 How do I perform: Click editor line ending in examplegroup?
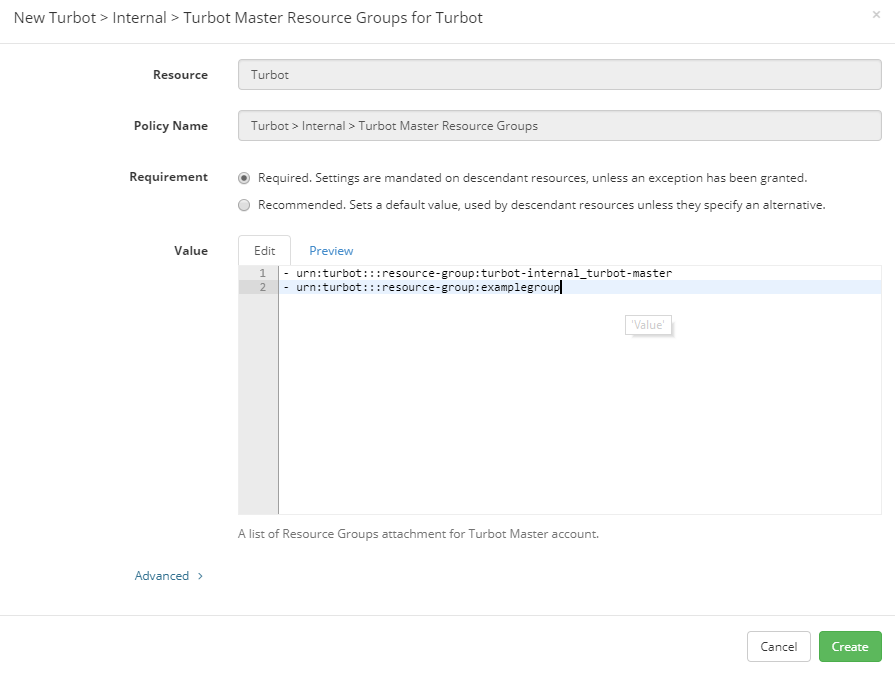pos(422,287)
